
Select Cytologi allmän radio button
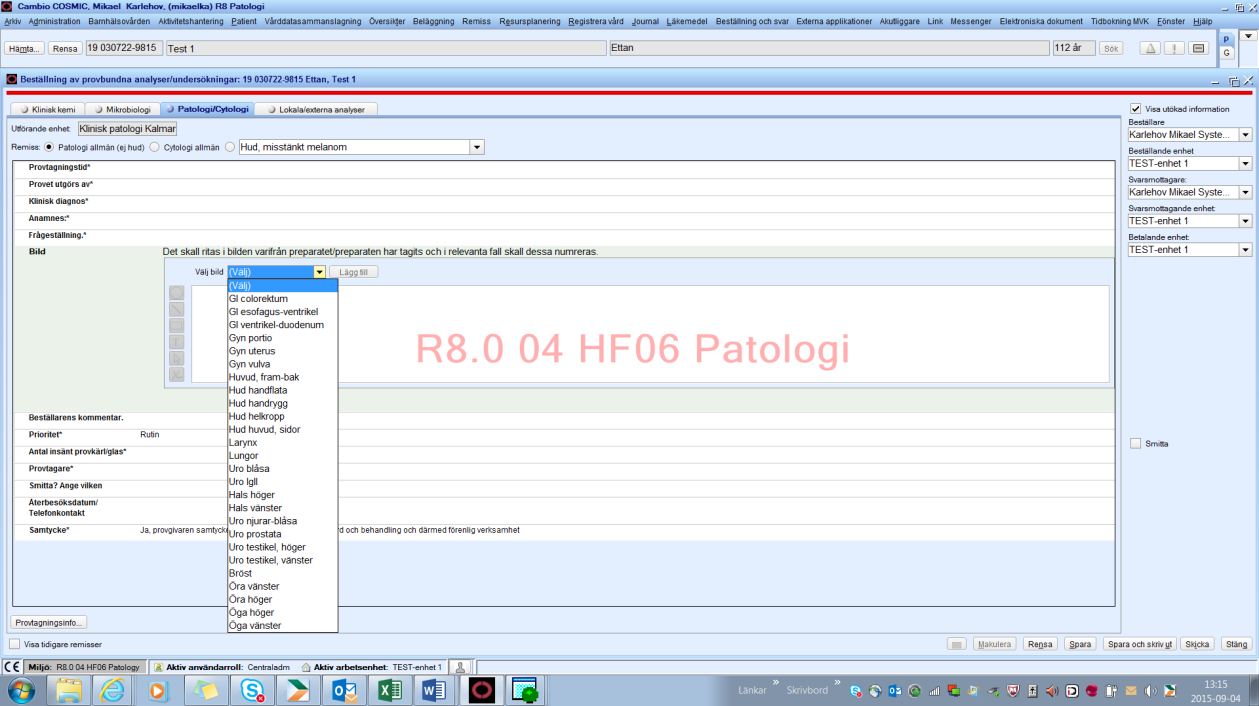[x=155, y=147]
